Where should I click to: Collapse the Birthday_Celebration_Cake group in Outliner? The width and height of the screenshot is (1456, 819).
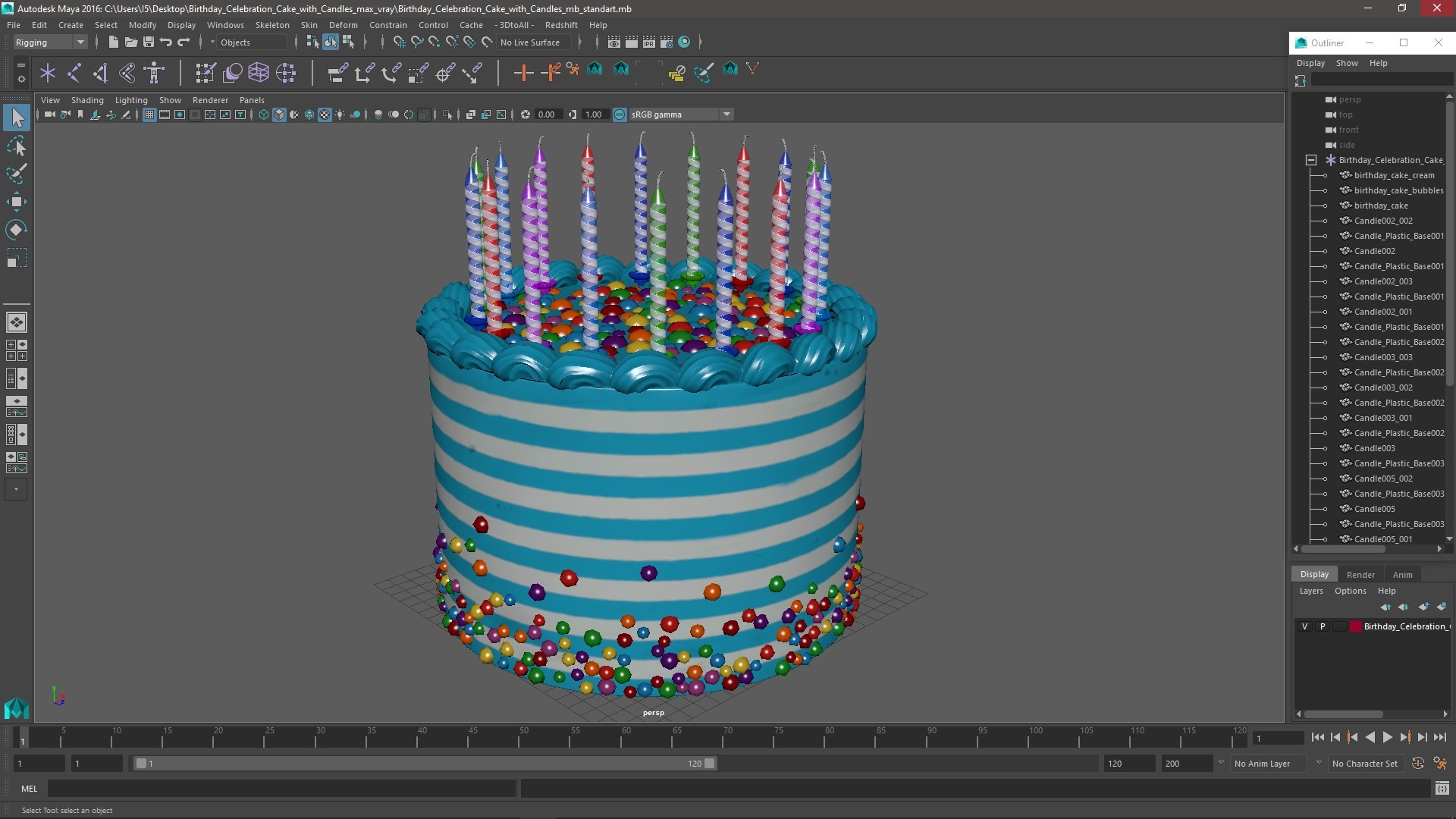pyautogui.click(x=1311, y=160)
